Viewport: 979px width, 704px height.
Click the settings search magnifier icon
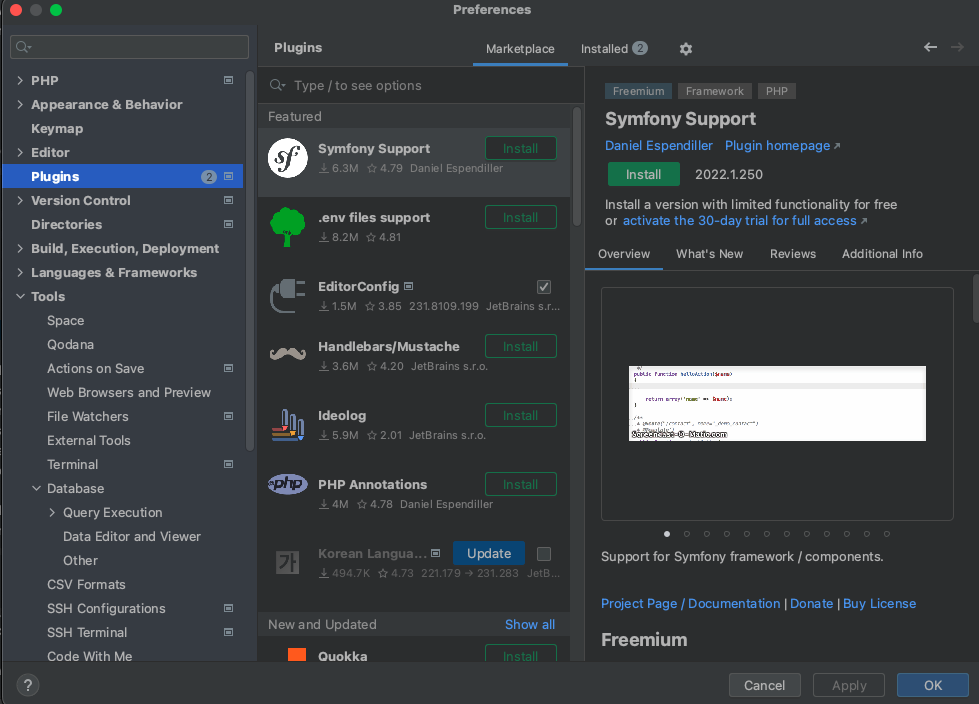pyautogui.click(x=24, y=47)
